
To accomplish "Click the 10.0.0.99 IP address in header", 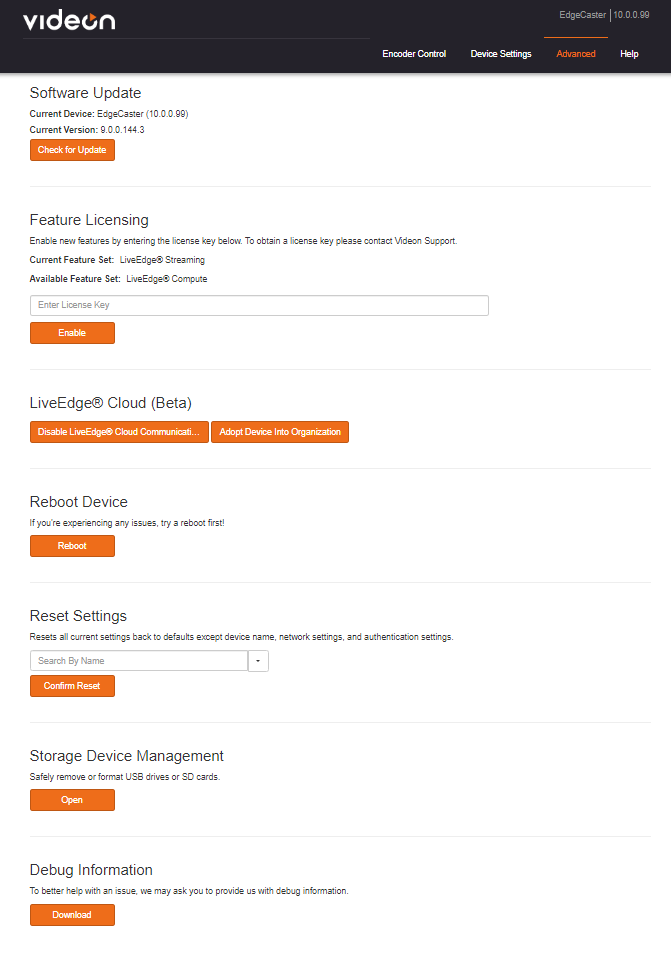I will click(631, 15).
